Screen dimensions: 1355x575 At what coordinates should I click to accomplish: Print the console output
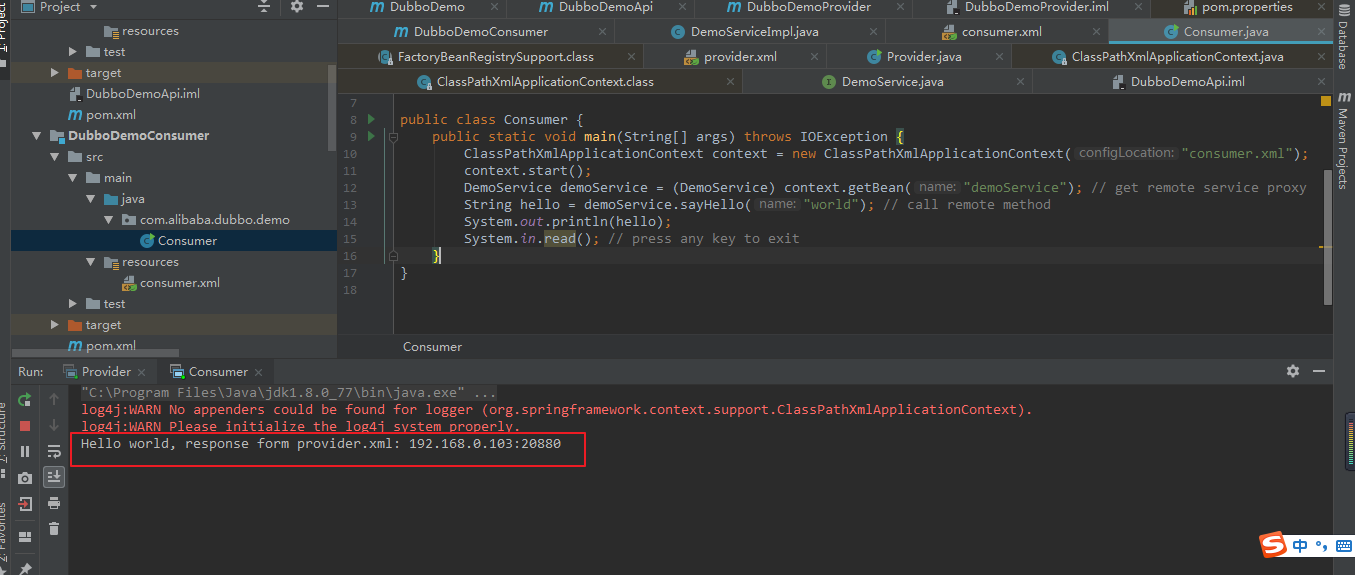tap(54, 503)
